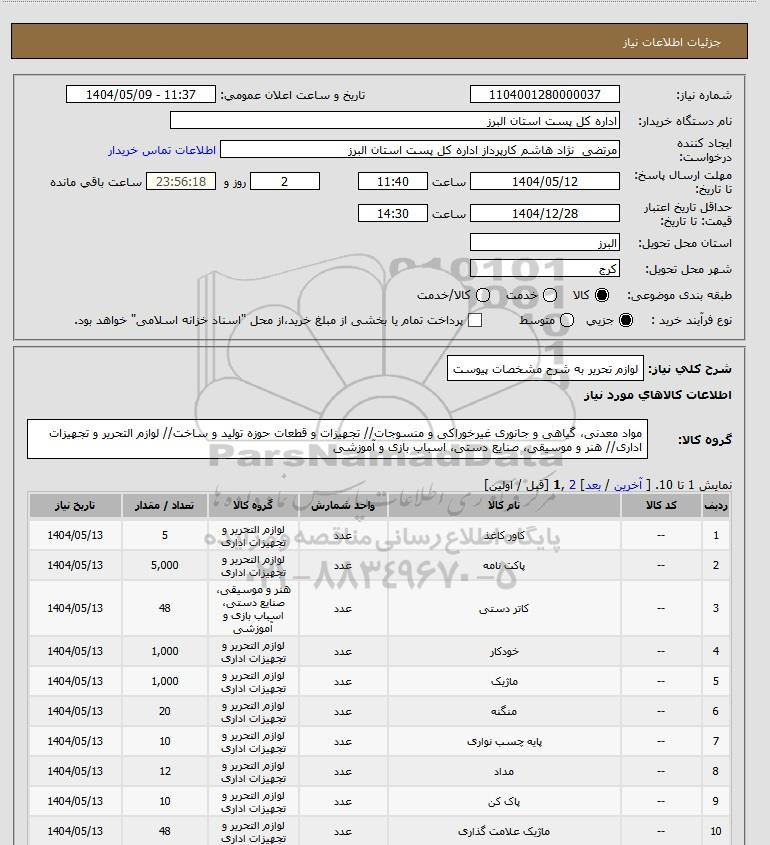Click the buyer organization name field

395,121
